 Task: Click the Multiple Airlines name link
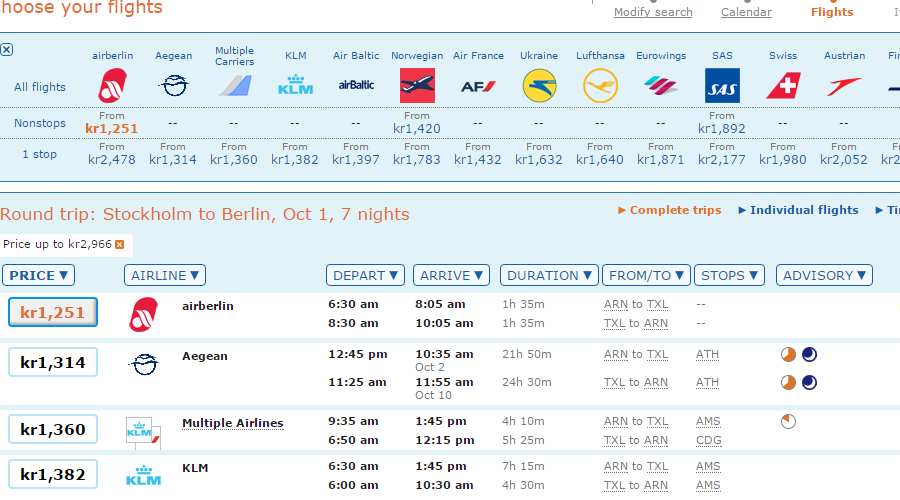point(232,423)
